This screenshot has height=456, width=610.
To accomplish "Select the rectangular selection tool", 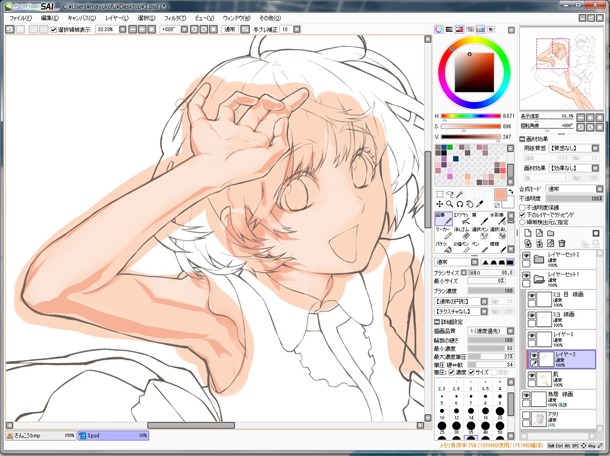I will (x=441, y=193).
